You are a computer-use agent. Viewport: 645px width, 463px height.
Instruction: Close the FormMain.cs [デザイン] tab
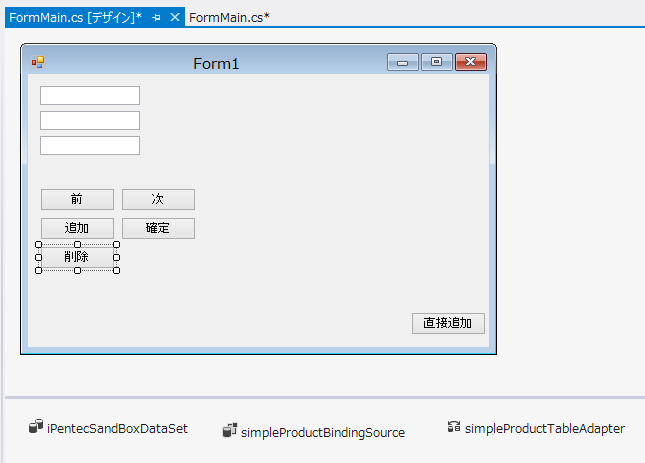point(175,17)
